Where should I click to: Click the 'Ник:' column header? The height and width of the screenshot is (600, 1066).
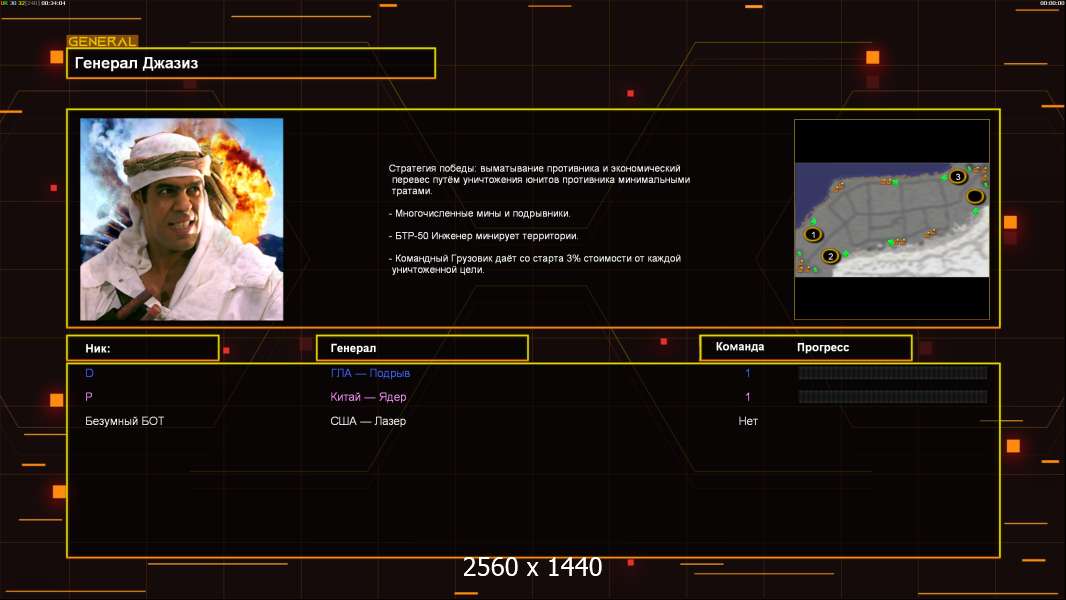coord(143,348)
